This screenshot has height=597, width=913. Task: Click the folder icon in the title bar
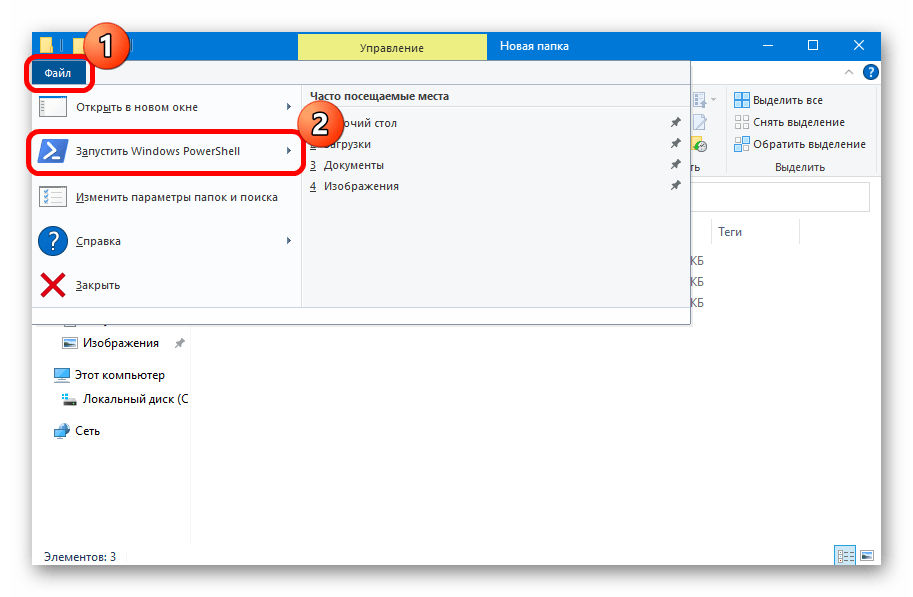(47, 45)
